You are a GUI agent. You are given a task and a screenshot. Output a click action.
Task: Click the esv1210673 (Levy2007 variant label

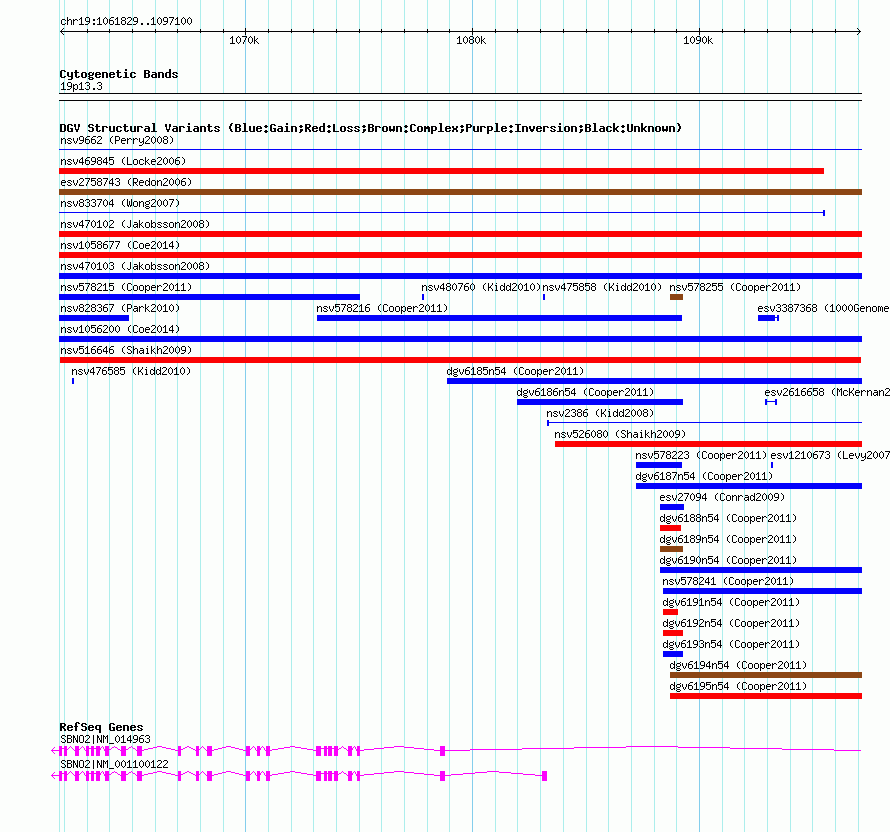(830, 455)
